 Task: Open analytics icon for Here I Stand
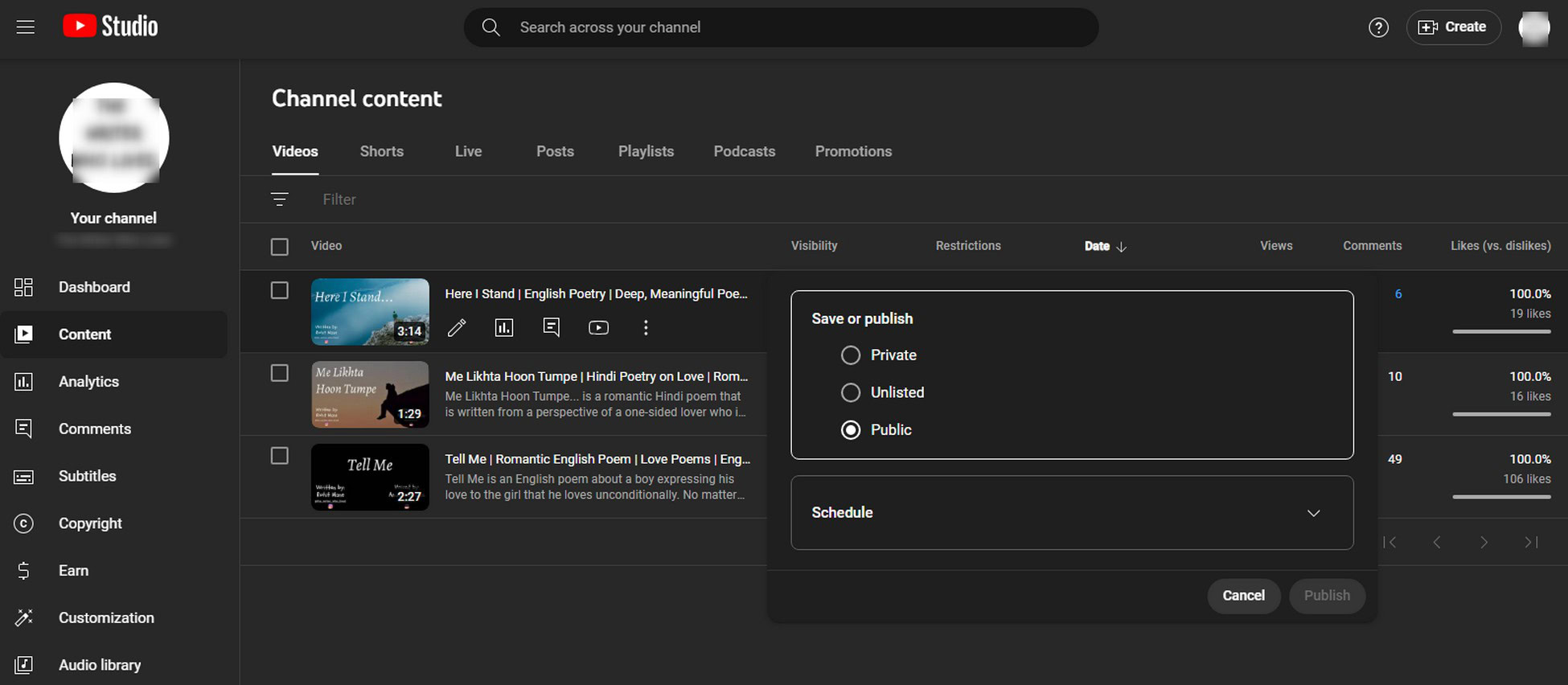[x=504, y=327]
